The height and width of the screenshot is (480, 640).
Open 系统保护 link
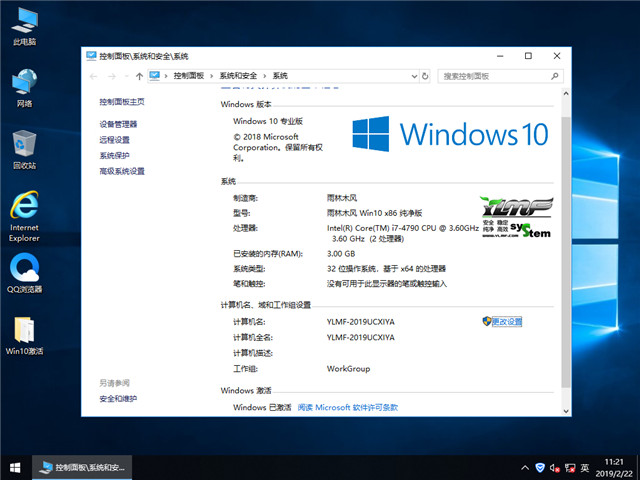(x=114, y=156)
